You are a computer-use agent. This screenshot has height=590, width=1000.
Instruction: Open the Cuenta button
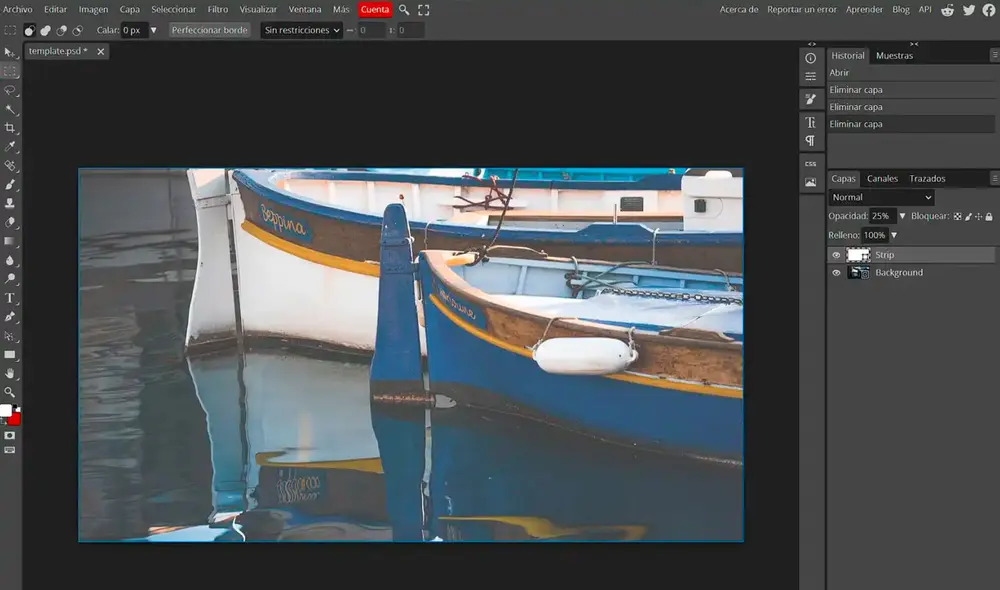coord(374,8)
